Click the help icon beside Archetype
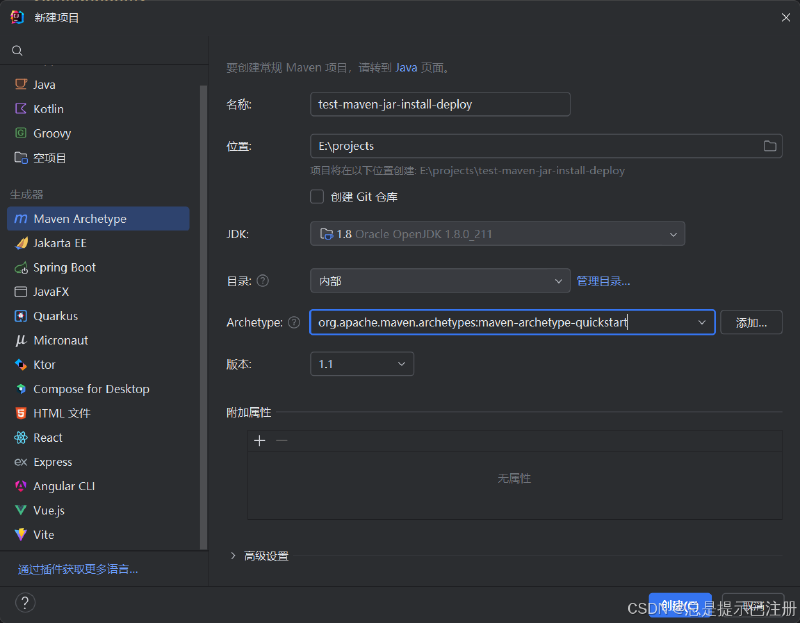800x623 pixels. click(x=294, y=322)
